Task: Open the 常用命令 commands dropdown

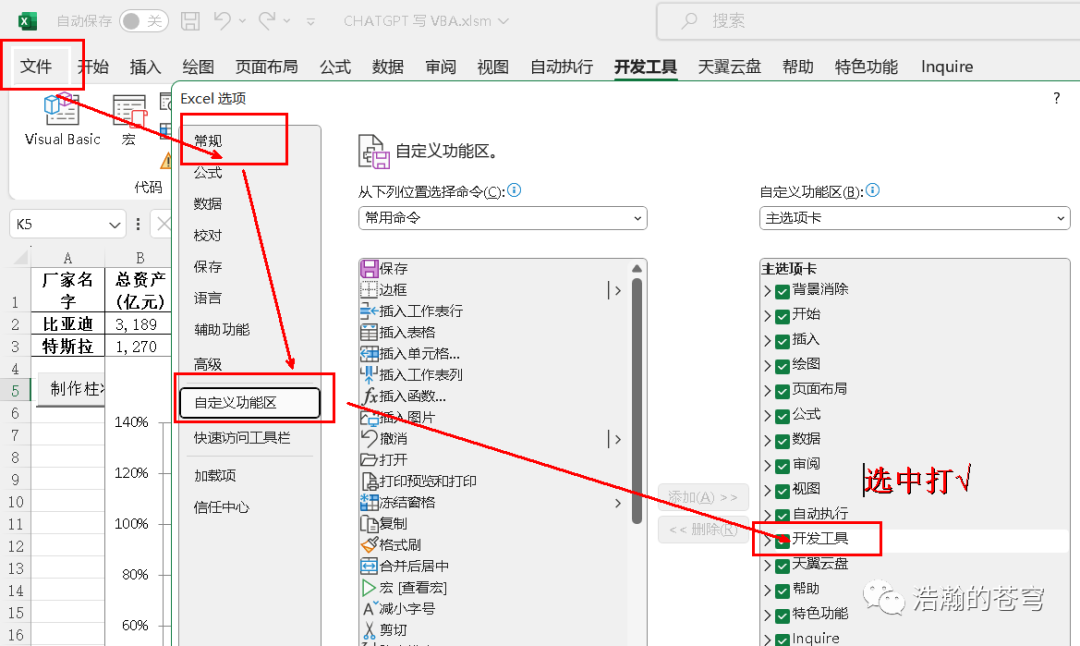Action: pyautogui.click(x=503, y=218)
